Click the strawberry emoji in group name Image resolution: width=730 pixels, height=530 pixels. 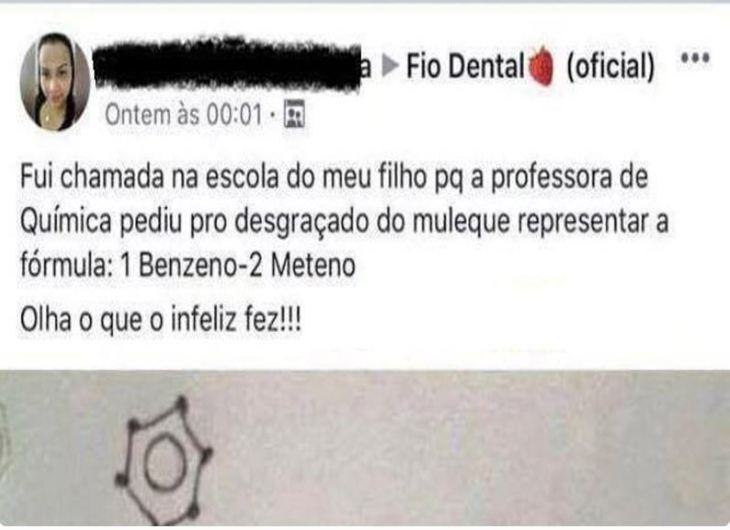point(542,67)
